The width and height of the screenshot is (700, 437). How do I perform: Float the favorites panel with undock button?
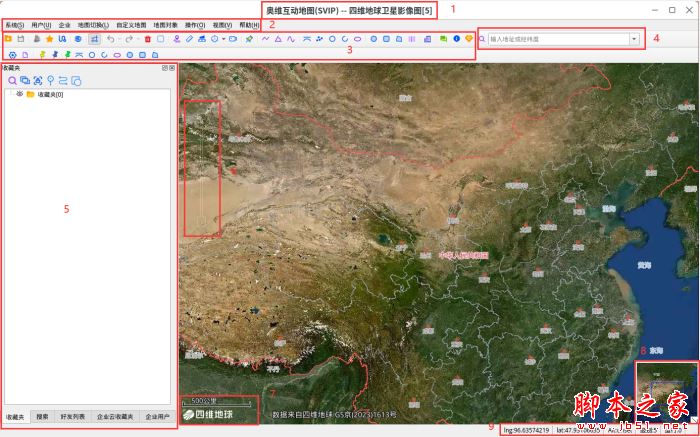pyautogui.click(x=165, y=68)
